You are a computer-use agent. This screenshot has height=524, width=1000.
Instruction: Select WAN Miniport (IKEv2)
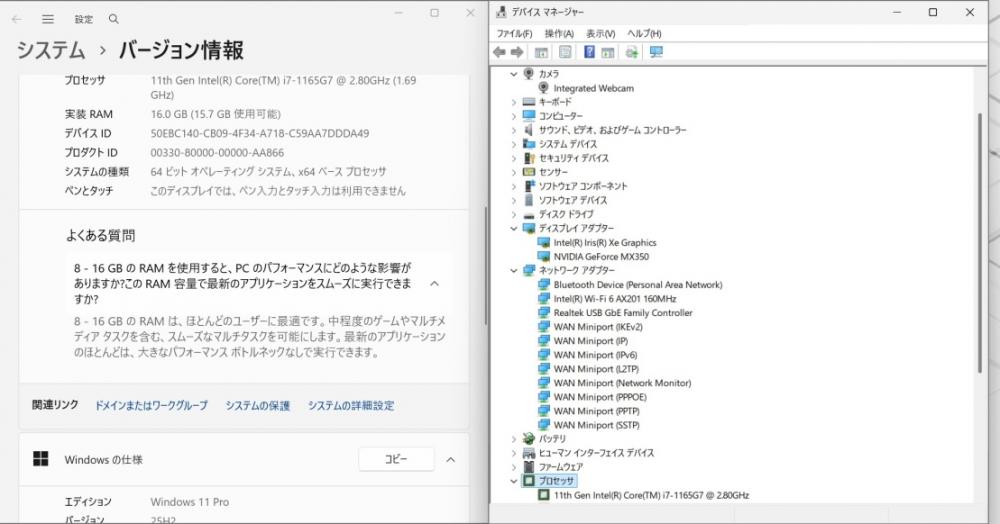[598, 326]
